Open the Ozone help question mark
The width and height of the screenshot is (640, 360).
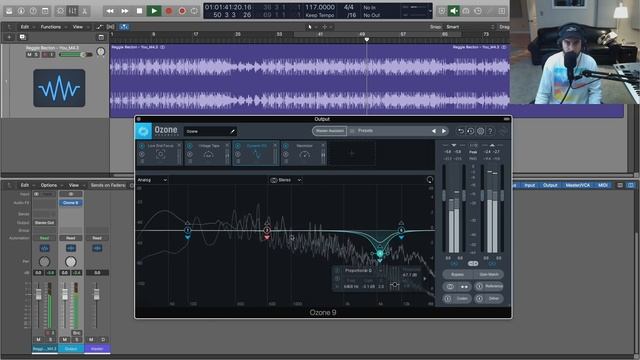pos(490,131)
